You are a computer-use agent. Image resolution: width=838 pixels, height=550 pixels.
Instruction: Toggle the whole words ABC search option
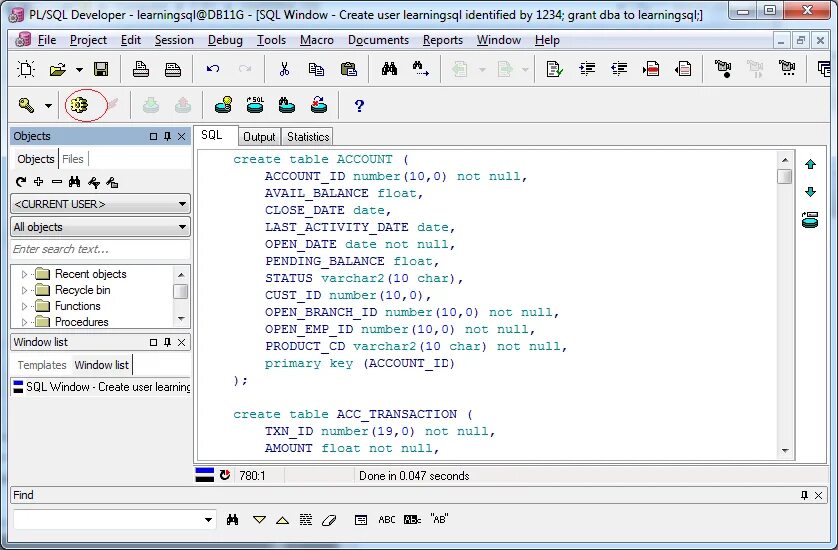[x=387, y=520]
